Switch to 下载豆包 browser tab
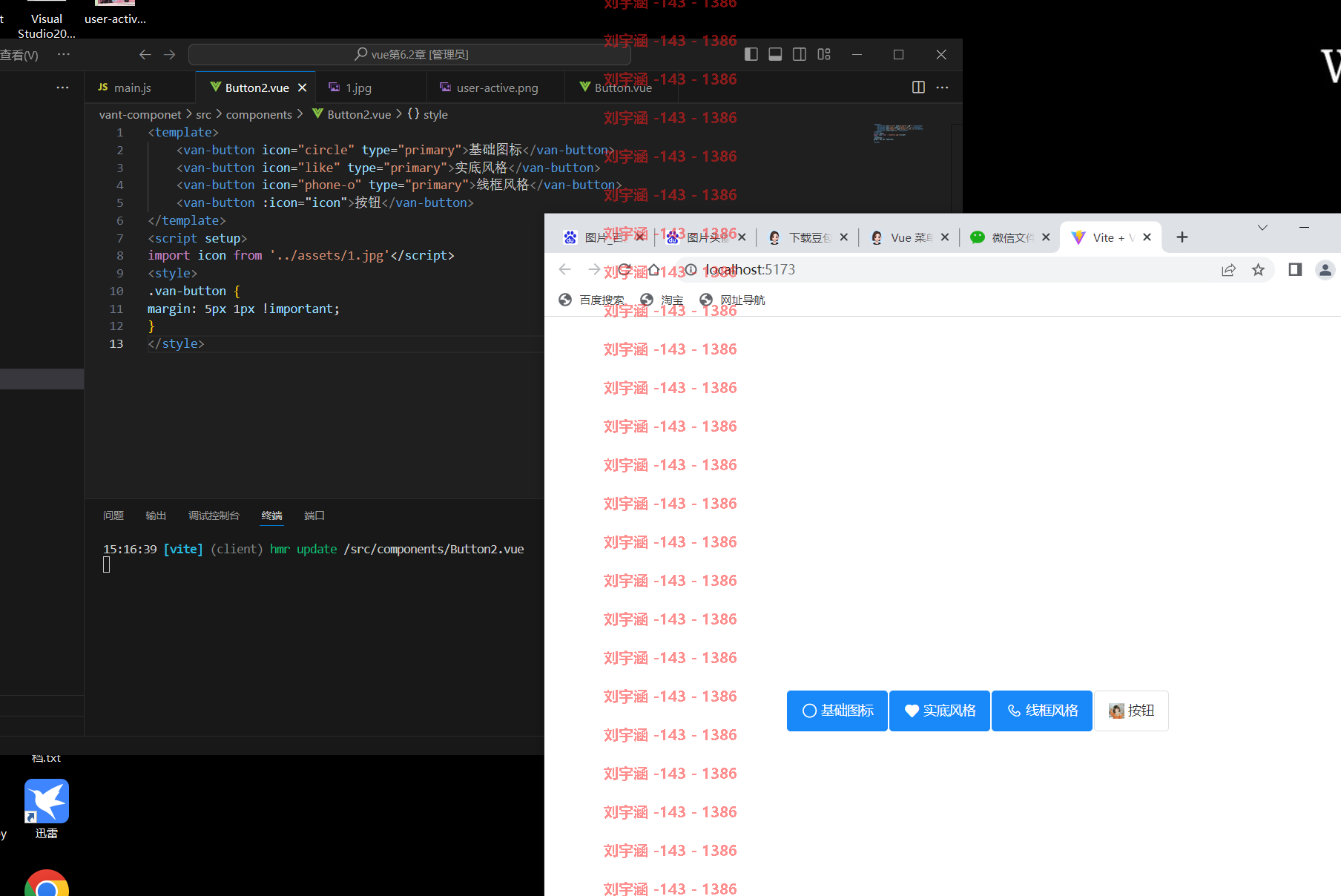 pos(808,237)
